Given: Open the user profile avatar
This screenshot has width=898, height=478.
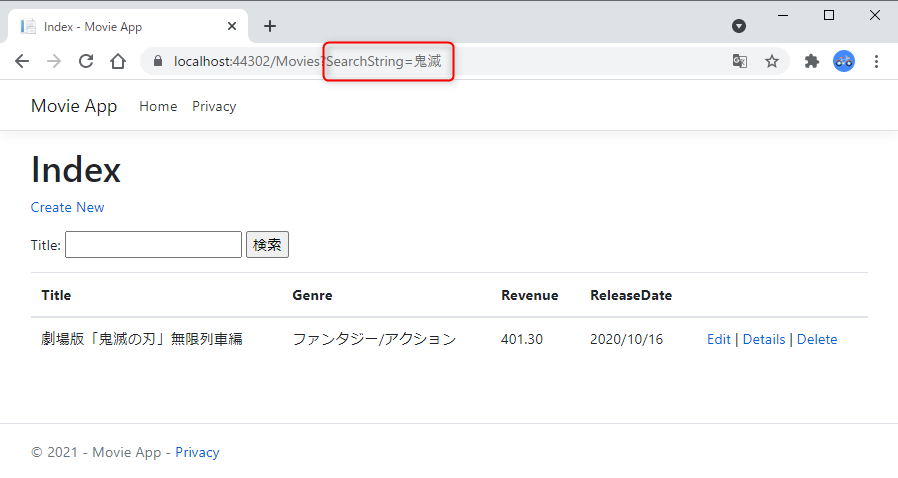Looking at the screenshot, I should click(844, 61).
